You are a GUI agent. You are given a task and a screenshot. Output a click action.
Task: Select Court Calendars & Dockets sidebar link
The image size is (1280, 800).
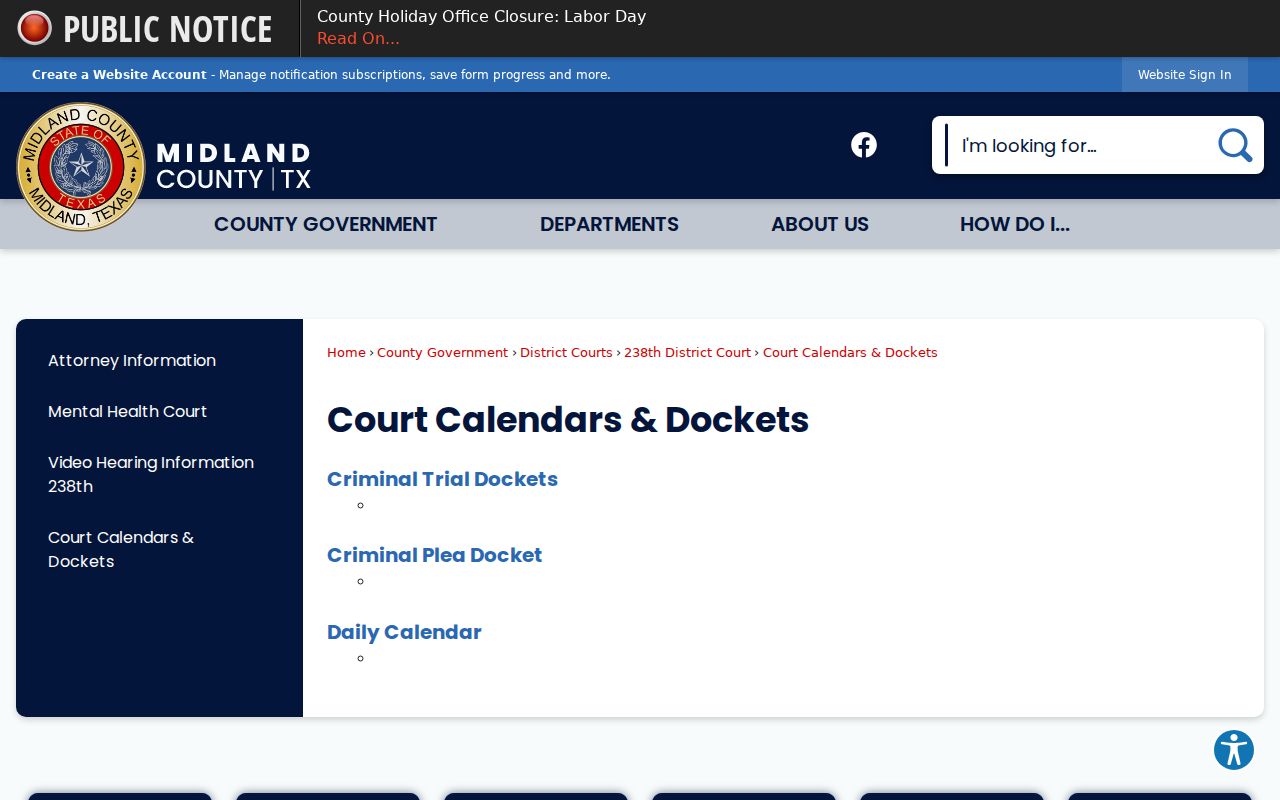click(x=121, y=549)
